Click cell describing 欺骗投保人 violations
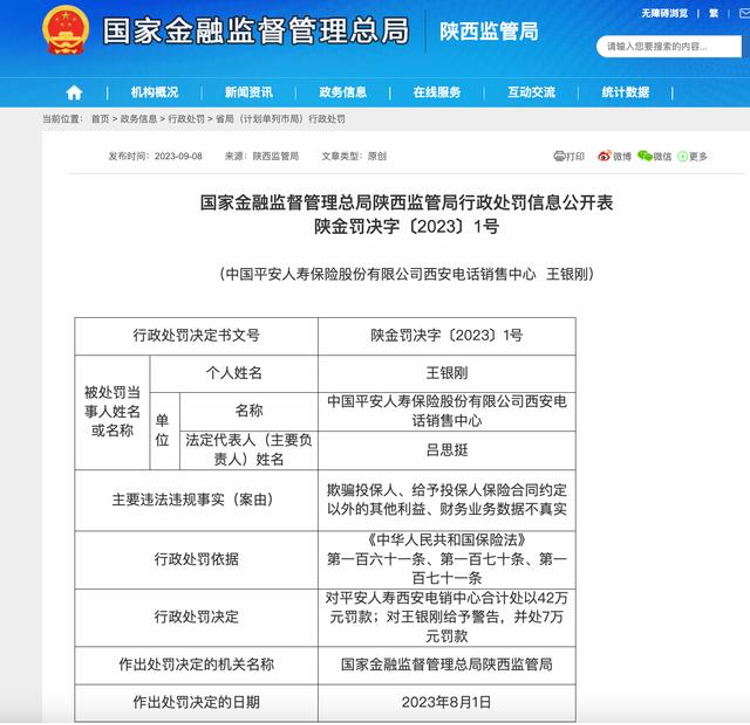750x725 pixels. pos(446,500)
